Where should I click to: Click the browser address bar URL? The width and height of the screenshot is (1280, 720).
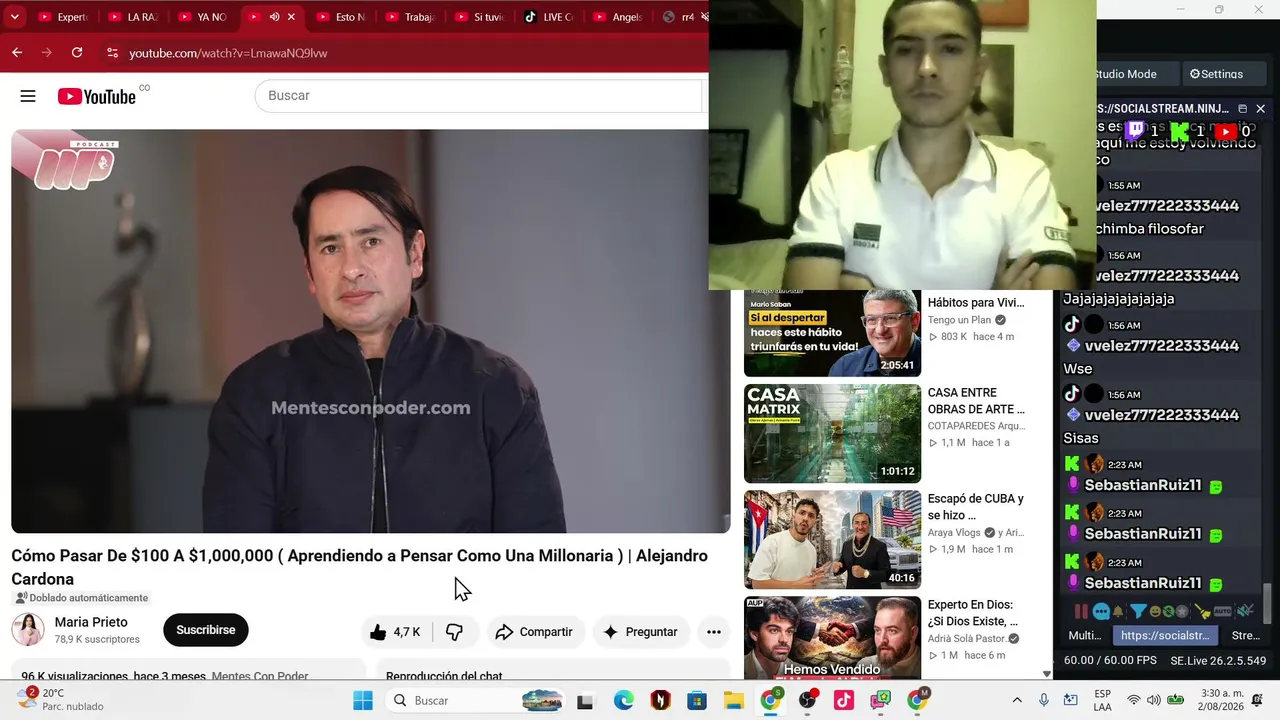[x=228, y=53]
